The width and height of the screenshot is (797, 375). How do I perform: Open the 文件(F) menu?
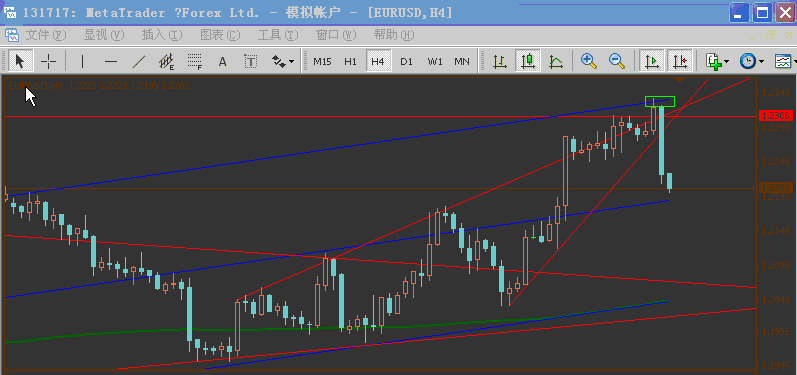[46, 35]
